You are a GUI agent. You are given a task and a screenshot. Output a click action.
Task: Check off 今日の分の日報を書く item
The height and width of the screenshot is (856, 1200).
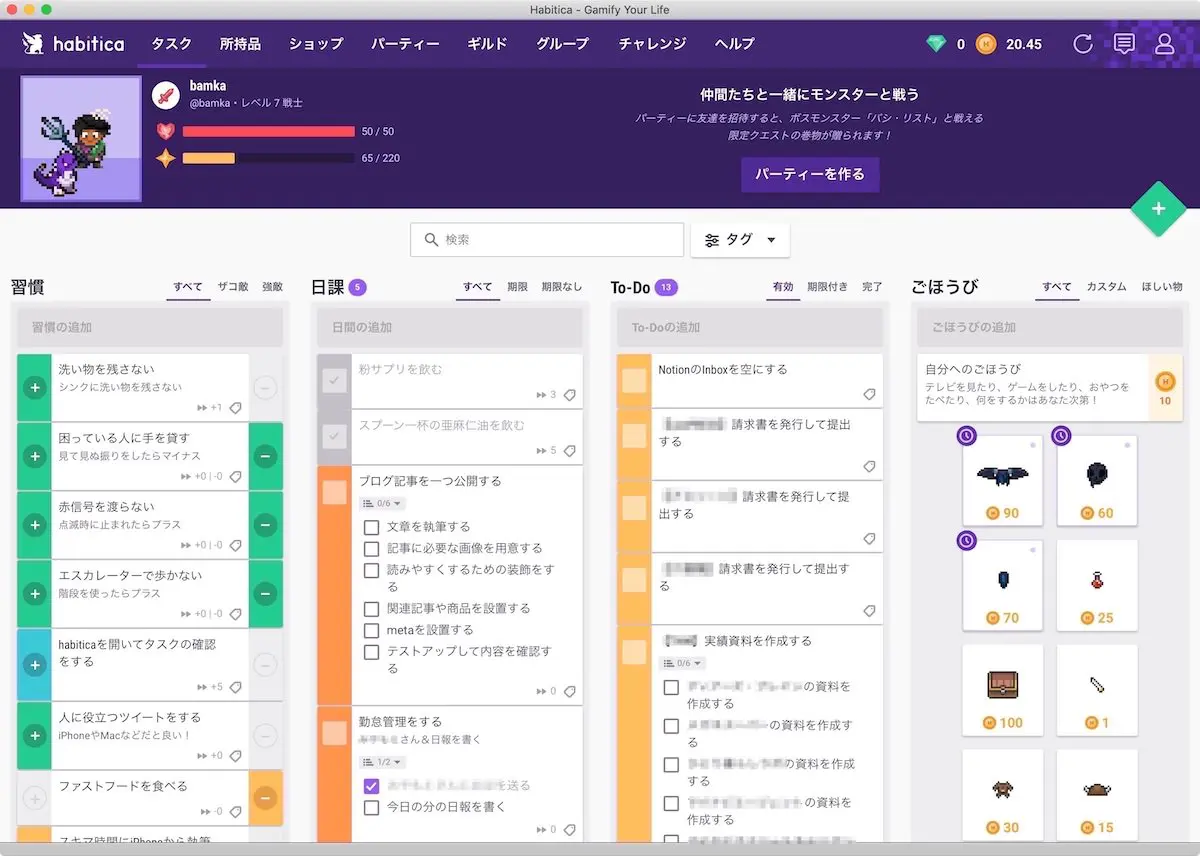tap(371, 807)
